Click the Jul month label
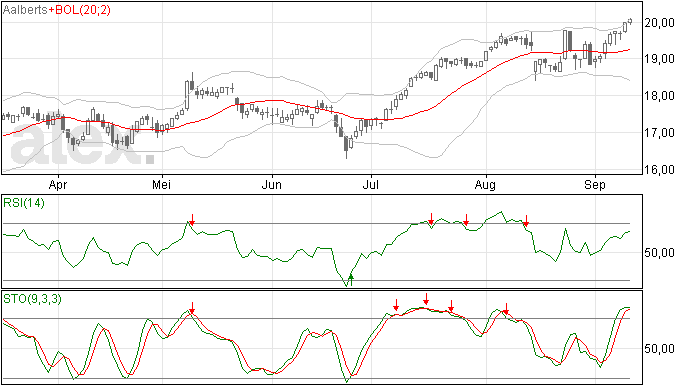 371,184
